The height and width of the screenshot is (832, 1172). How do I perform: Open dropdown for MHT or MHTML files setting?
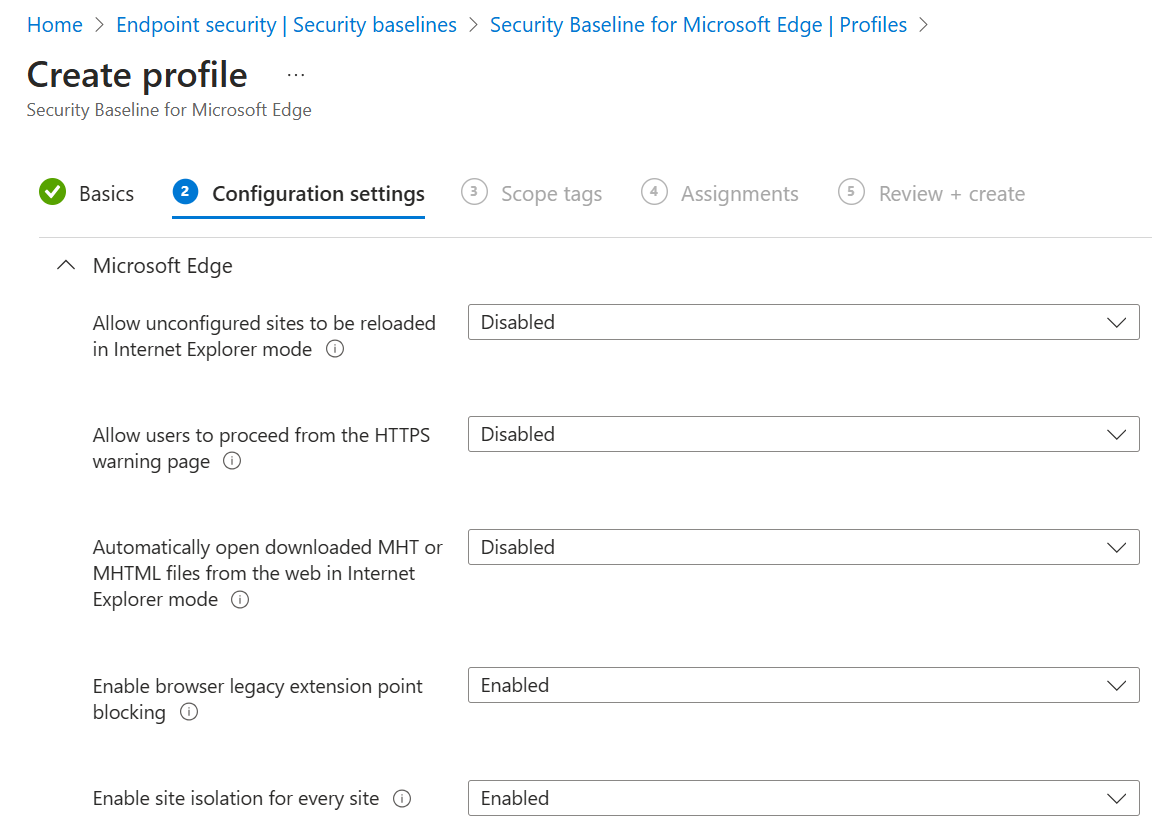[x=804, y=547]
